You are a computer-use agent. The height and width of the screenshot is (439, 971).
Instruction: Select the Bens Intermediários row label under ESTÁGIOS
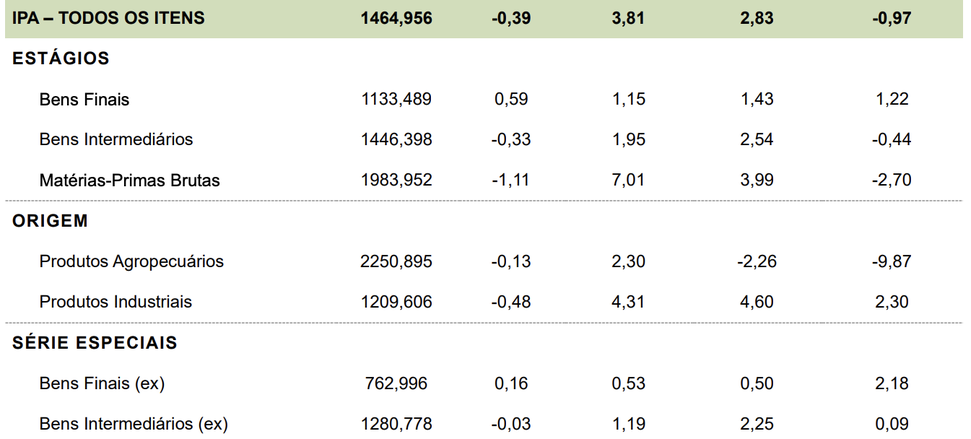116,140
